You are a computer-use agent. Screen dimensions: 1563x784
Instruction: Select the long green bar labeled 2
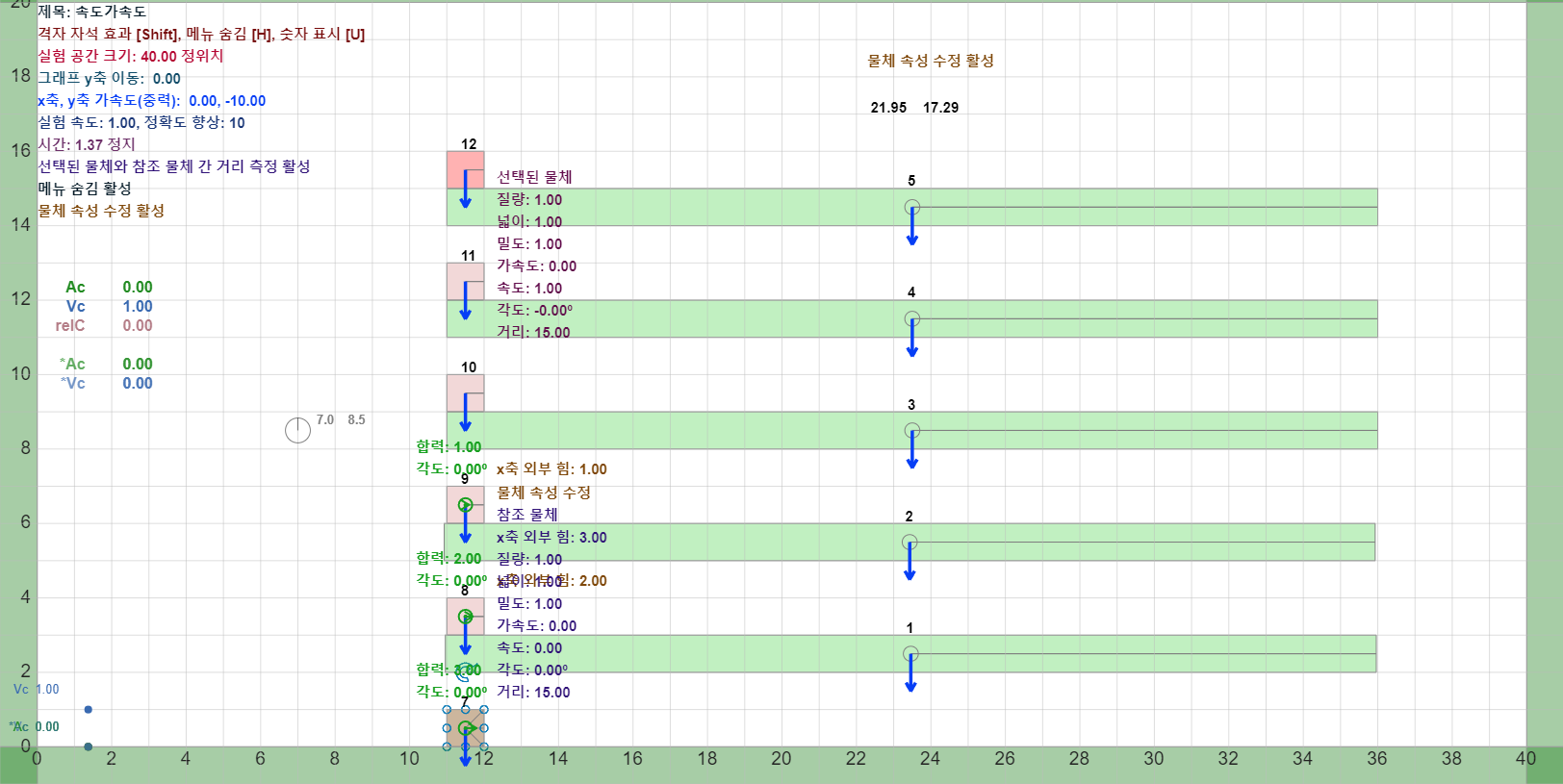click(910, 543)
